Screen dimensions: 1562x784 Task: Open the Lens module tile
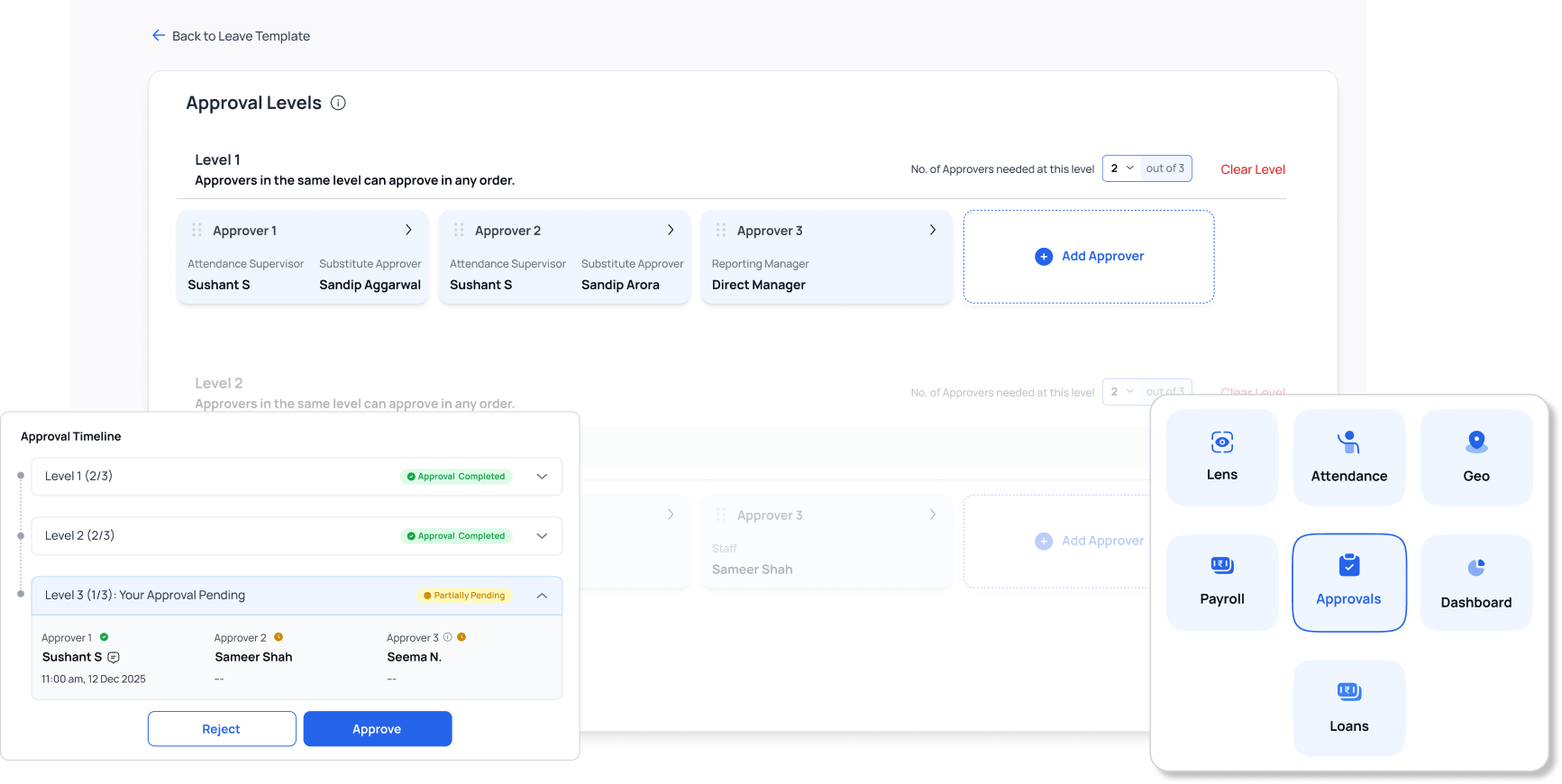click(x=1222, y=457)
